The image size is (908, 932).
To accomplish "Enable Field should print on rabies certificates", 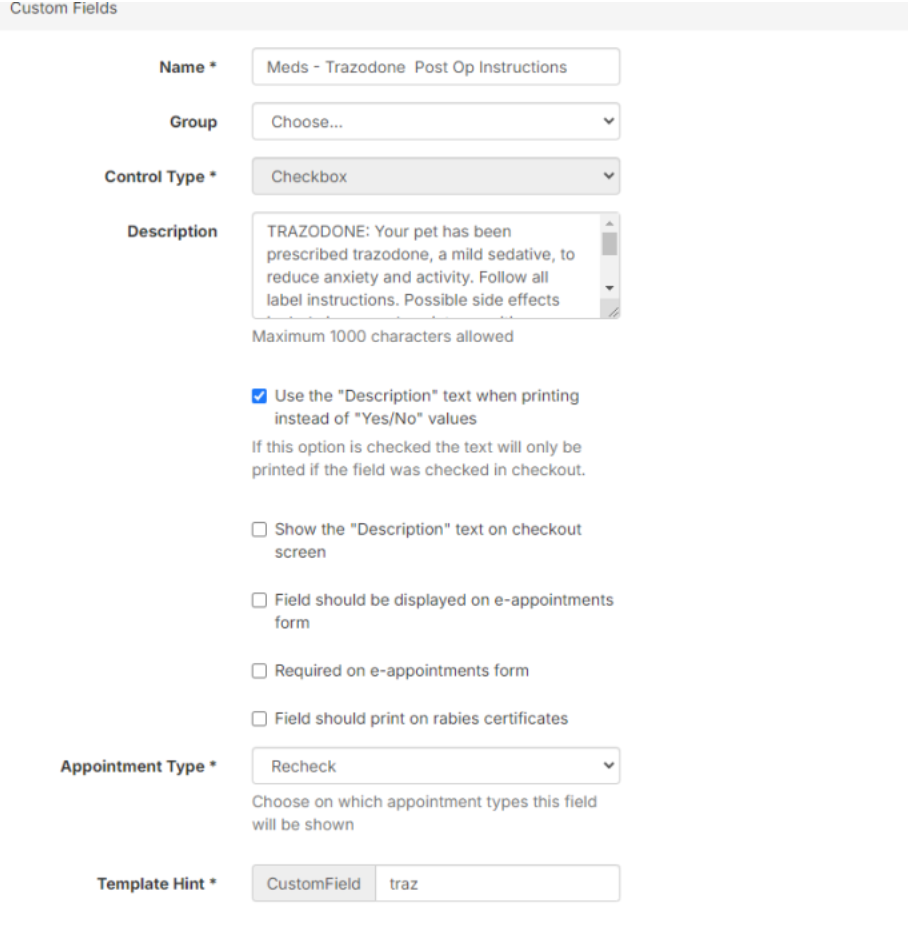I will click(x=260, y=719).
